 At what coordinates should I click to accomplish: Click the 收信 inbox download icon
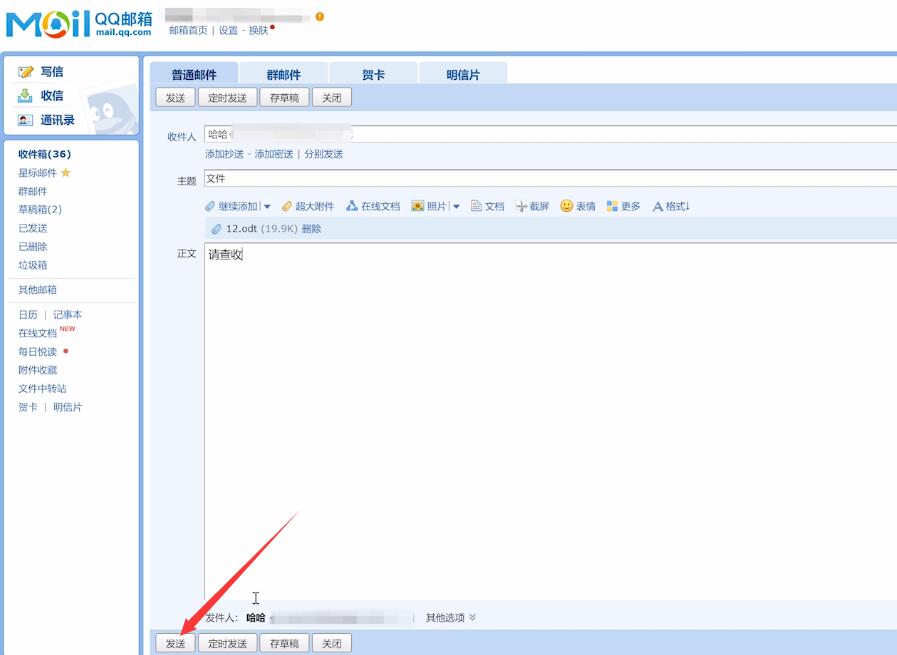click(25, 96)
